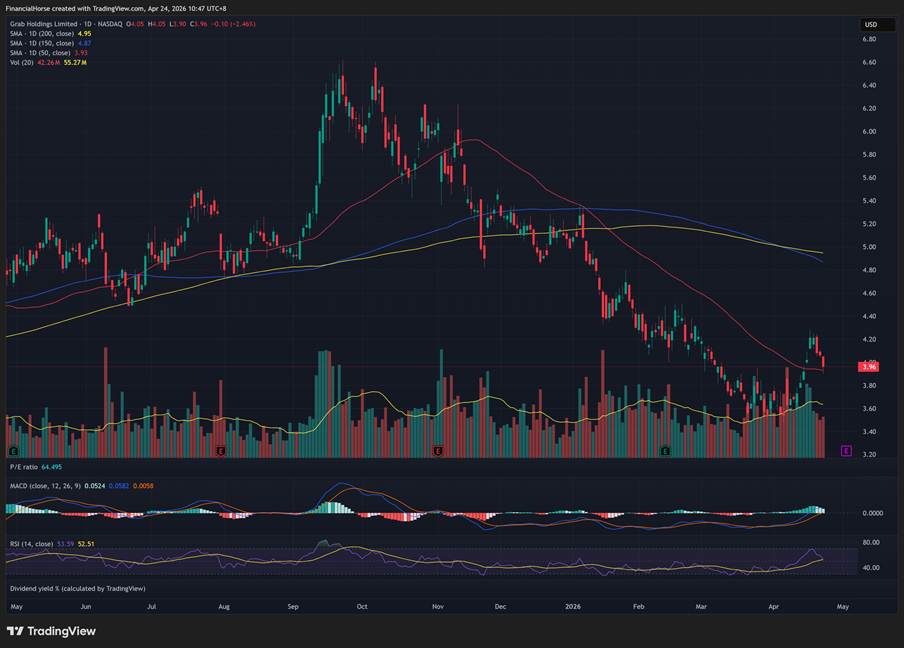Click the 6.80 level on price scale
Screen dimensions: 904x648
pos(869,39)
